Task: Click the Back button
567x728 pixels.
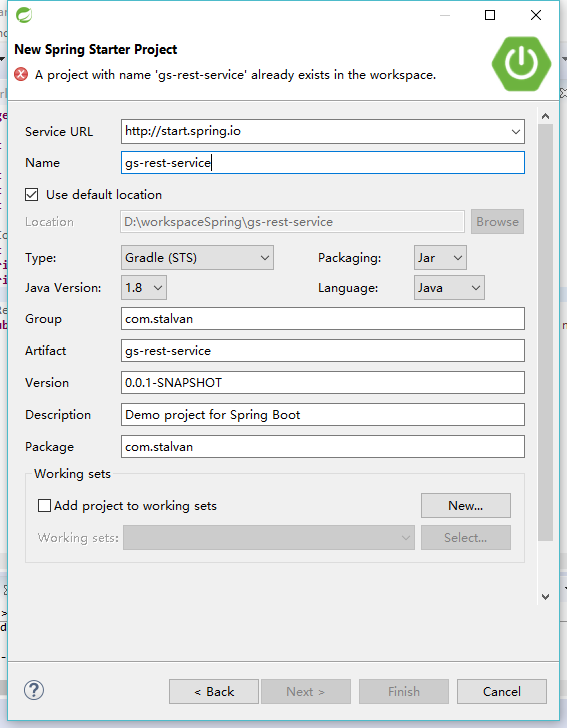Action: (x=214, y=692)
